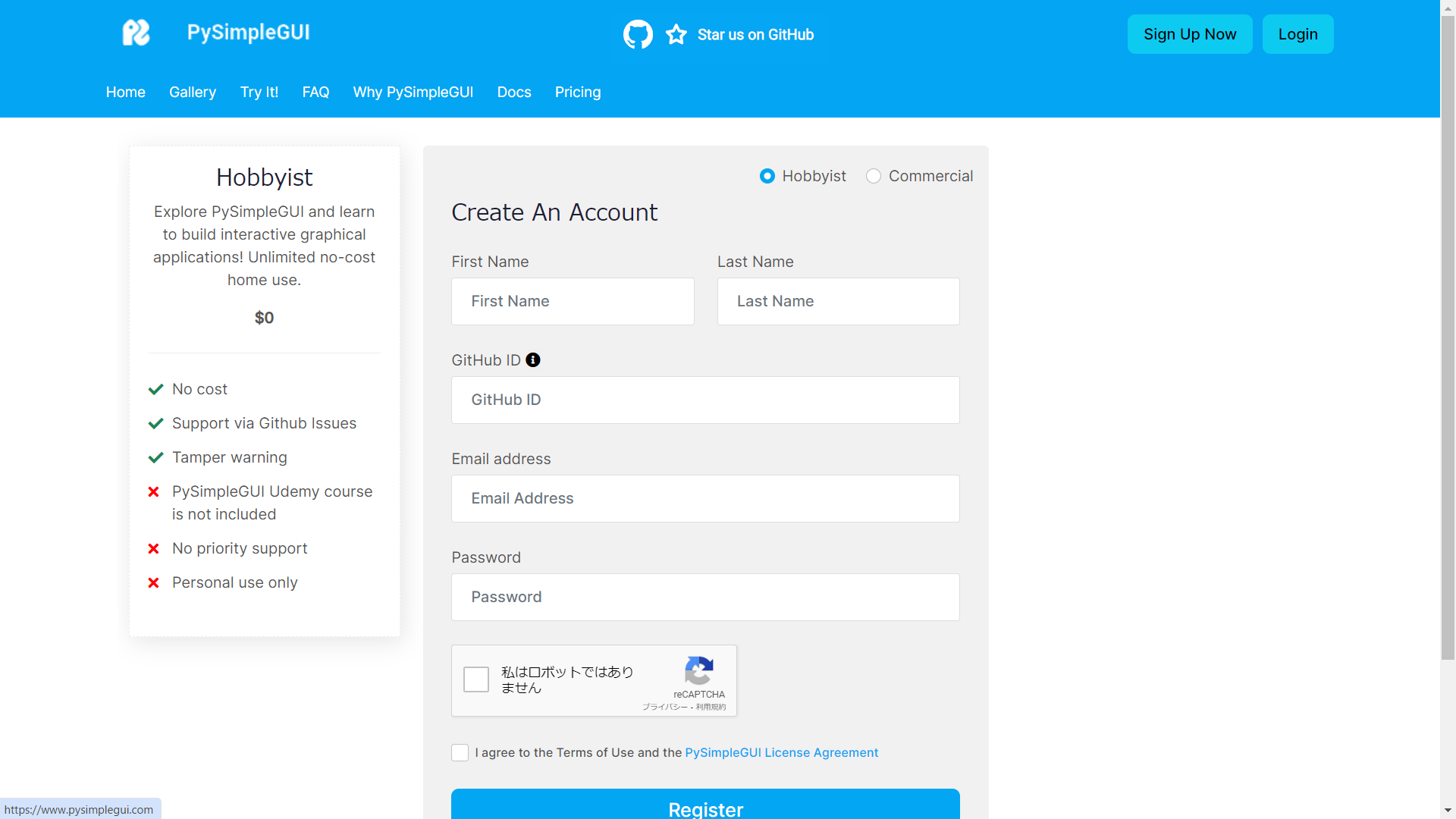Click the reCAPTCHA logo icon
This screenshot has height=819, width=1456.
pos(698,670)
